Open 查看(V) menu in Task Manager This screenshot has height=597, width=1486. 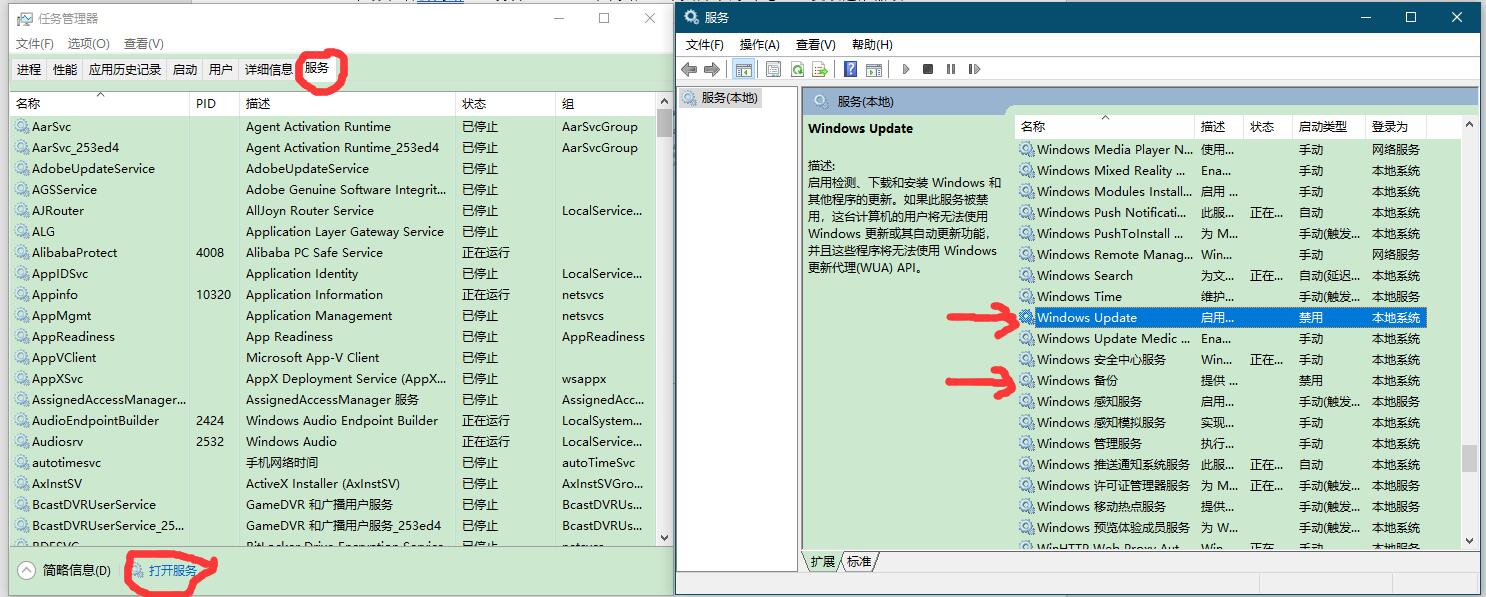click(144, 44)
